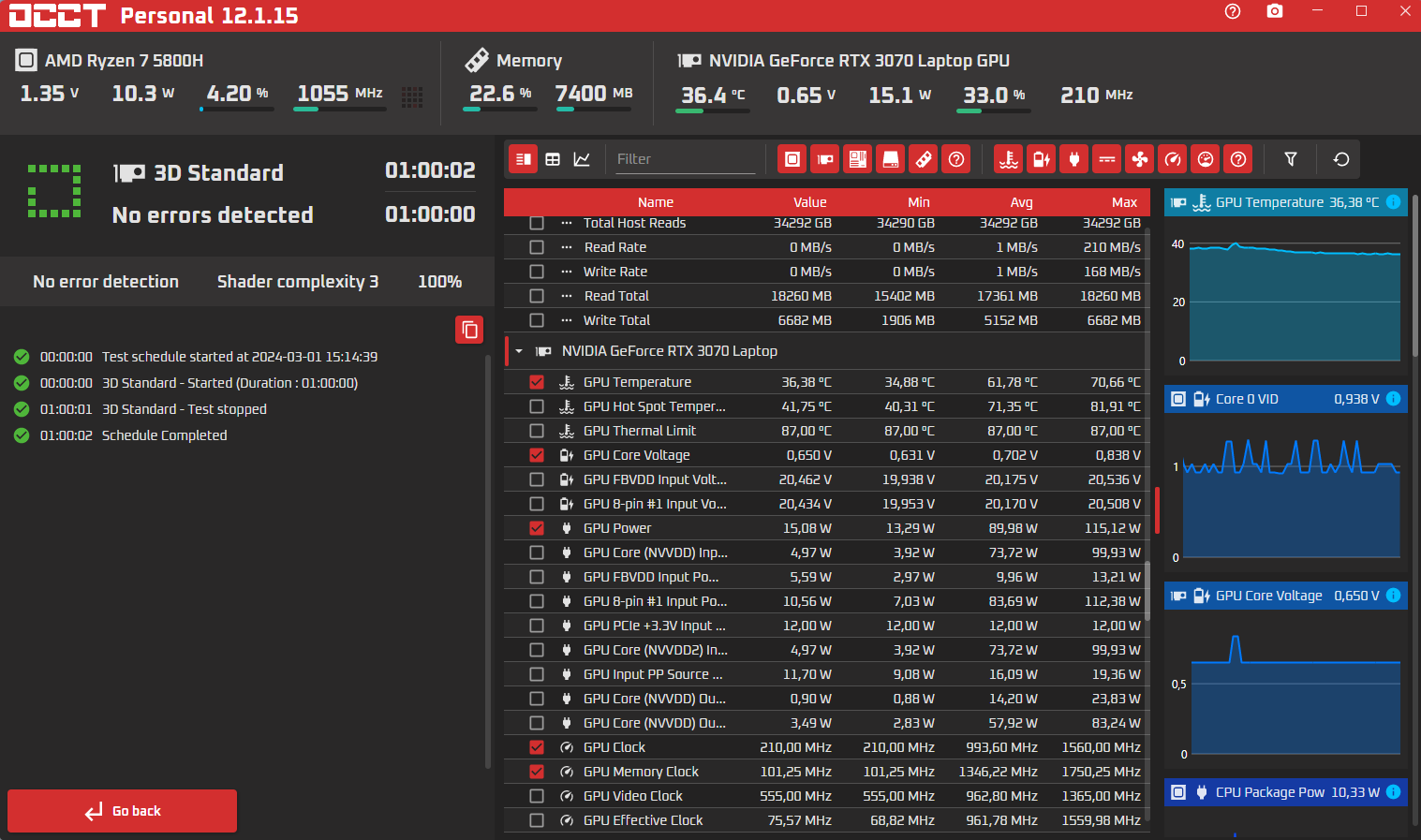Sort the sensor table by Value column
This screenshot has width=1421, height=840.
click(x=810, y=202)
